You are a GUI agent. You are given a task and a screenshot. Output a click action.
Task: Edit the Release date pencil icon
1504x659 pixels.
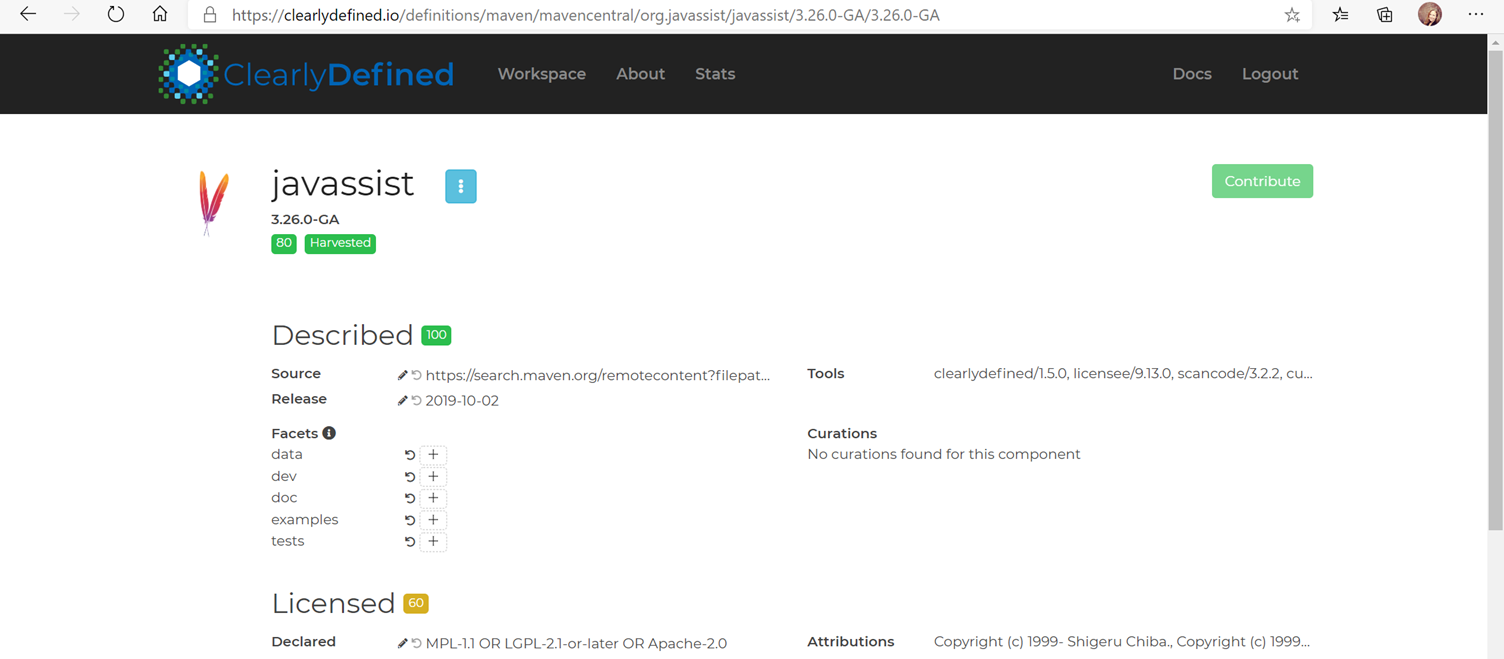pos(402,400)
